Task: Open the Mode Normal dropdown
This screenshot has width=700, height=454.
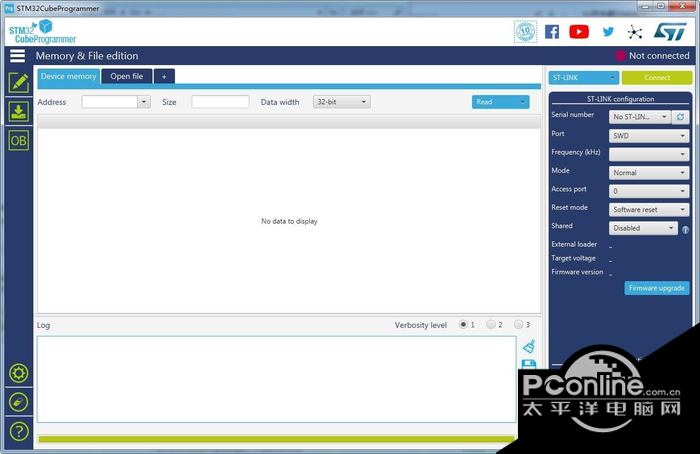Action: click(649, 173)
